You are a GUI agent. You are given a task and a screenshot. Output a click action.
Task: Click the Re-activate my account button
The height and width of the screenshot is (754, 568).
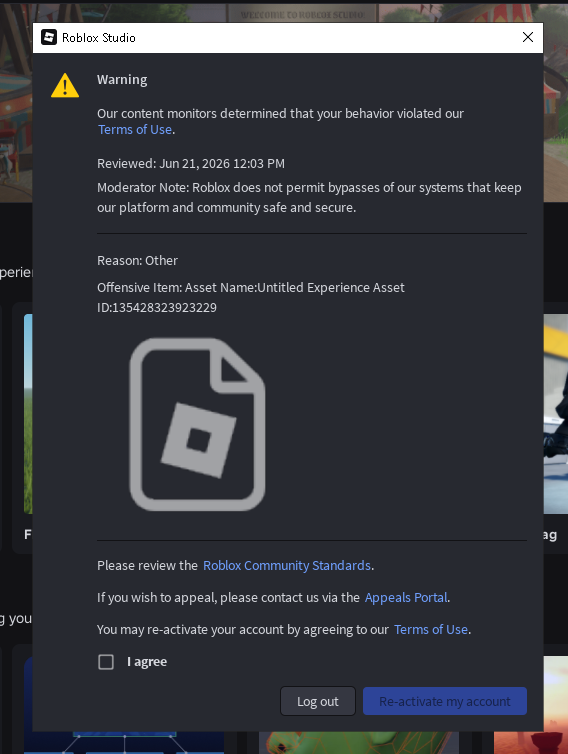pyautogui.click(x=445, y=701)
